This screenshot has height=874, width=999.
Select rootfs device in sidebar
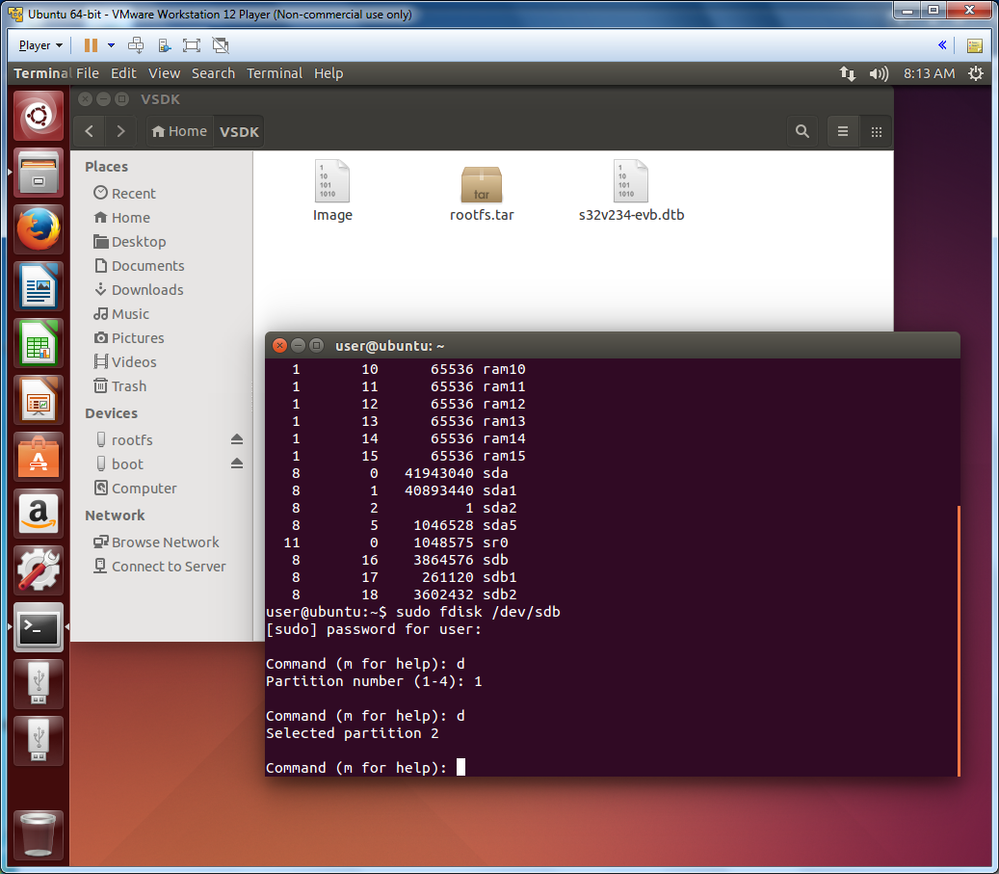(x=124, y=440)
